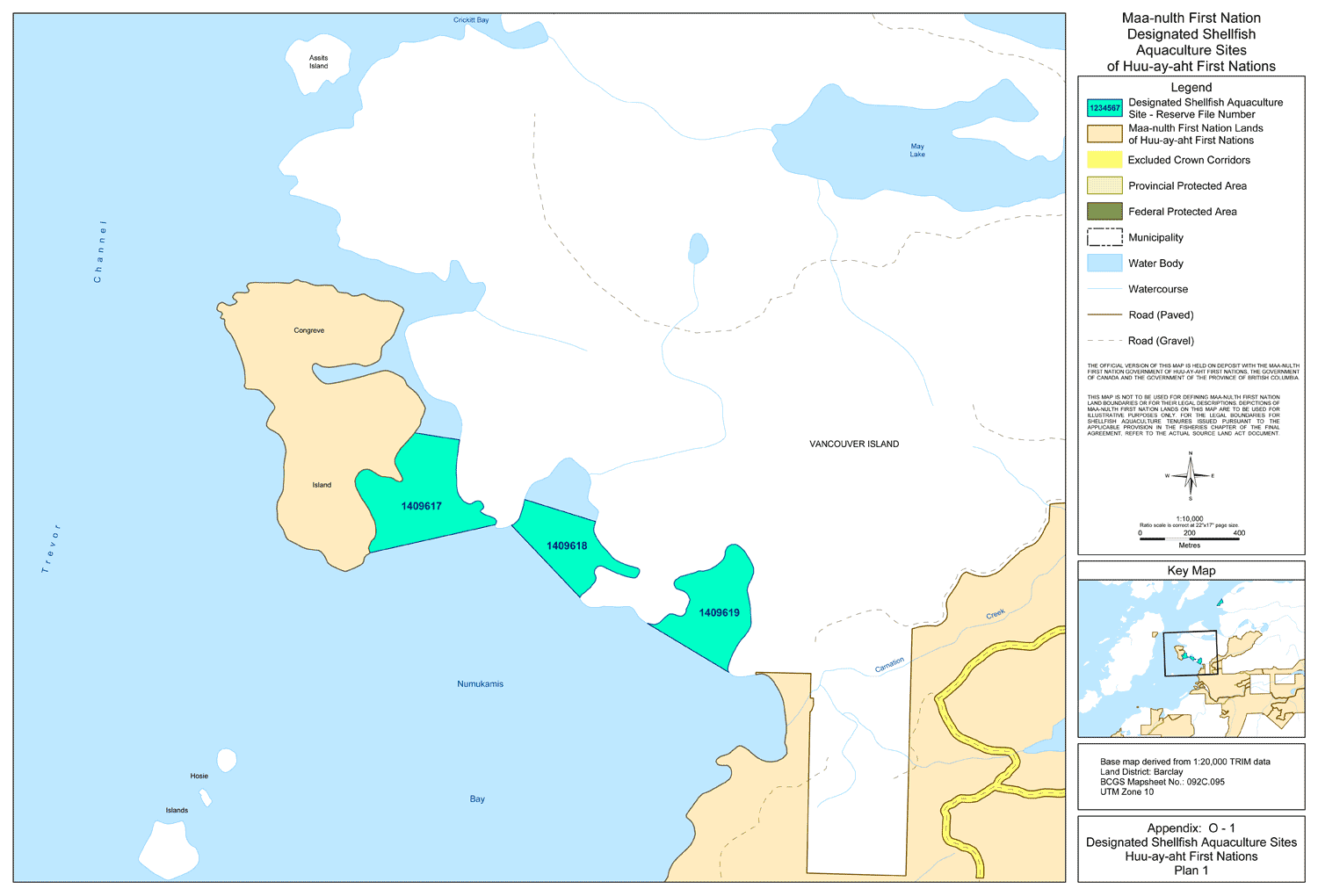Click the Water Body light blue swatch

pos(1104,263)
